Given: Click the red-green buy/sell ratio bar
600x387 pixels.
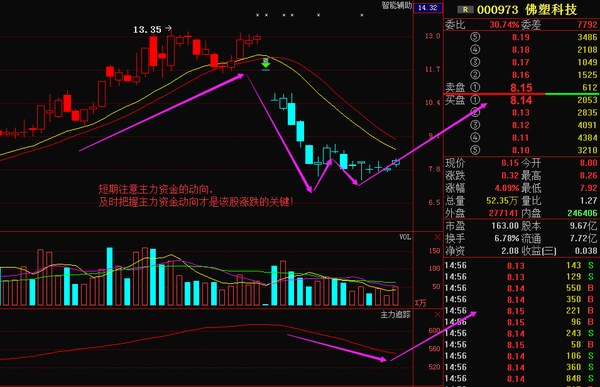Looking at the screenshot, I should tap(521, 93).
